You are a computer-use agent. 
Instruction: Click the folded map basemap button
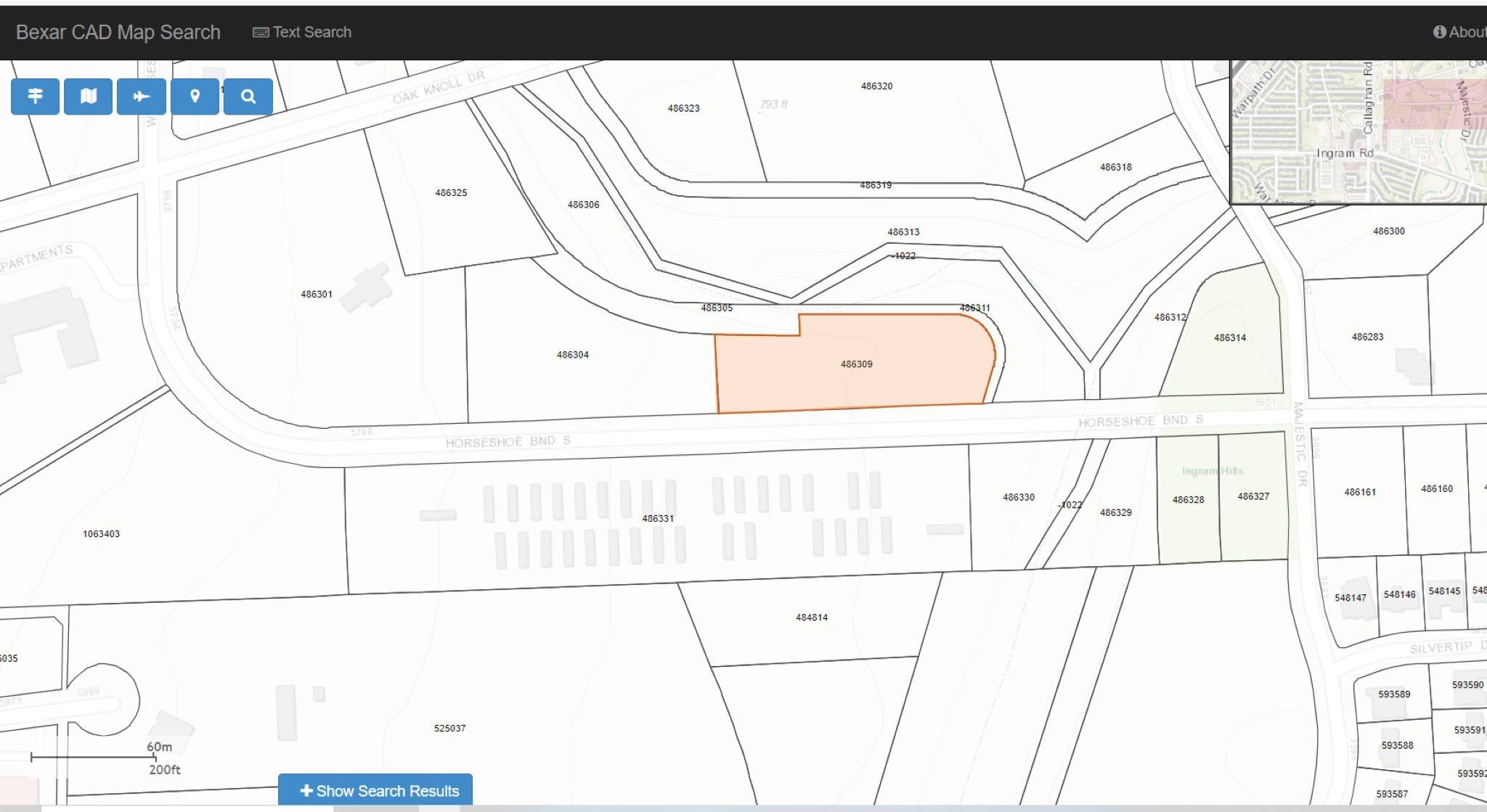click(x=88, y=97)
